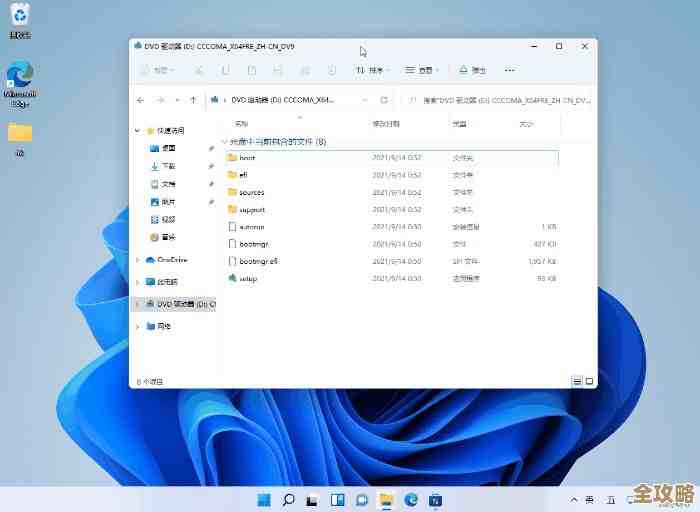Click the File Explorer taskbar icon
700x512 pixels.
click(x=386, y=500)
